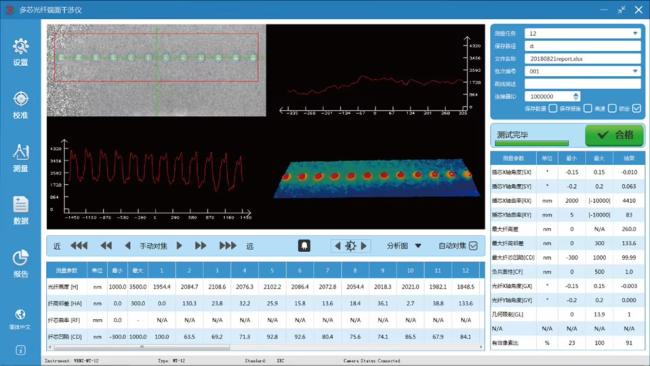Click the green test progress bar

[531, 143]
